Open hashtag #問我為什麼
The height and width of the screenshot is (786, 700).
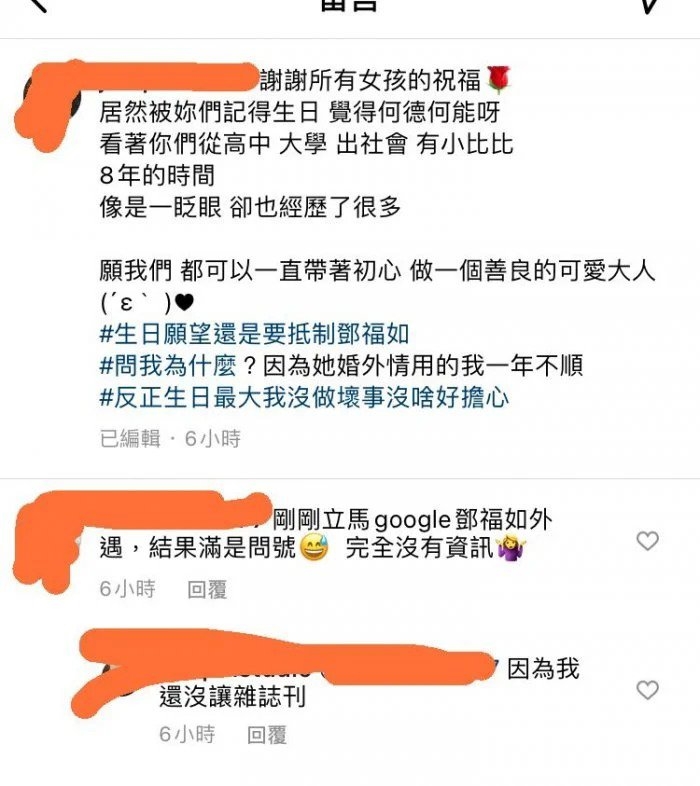tap(167, 365)
